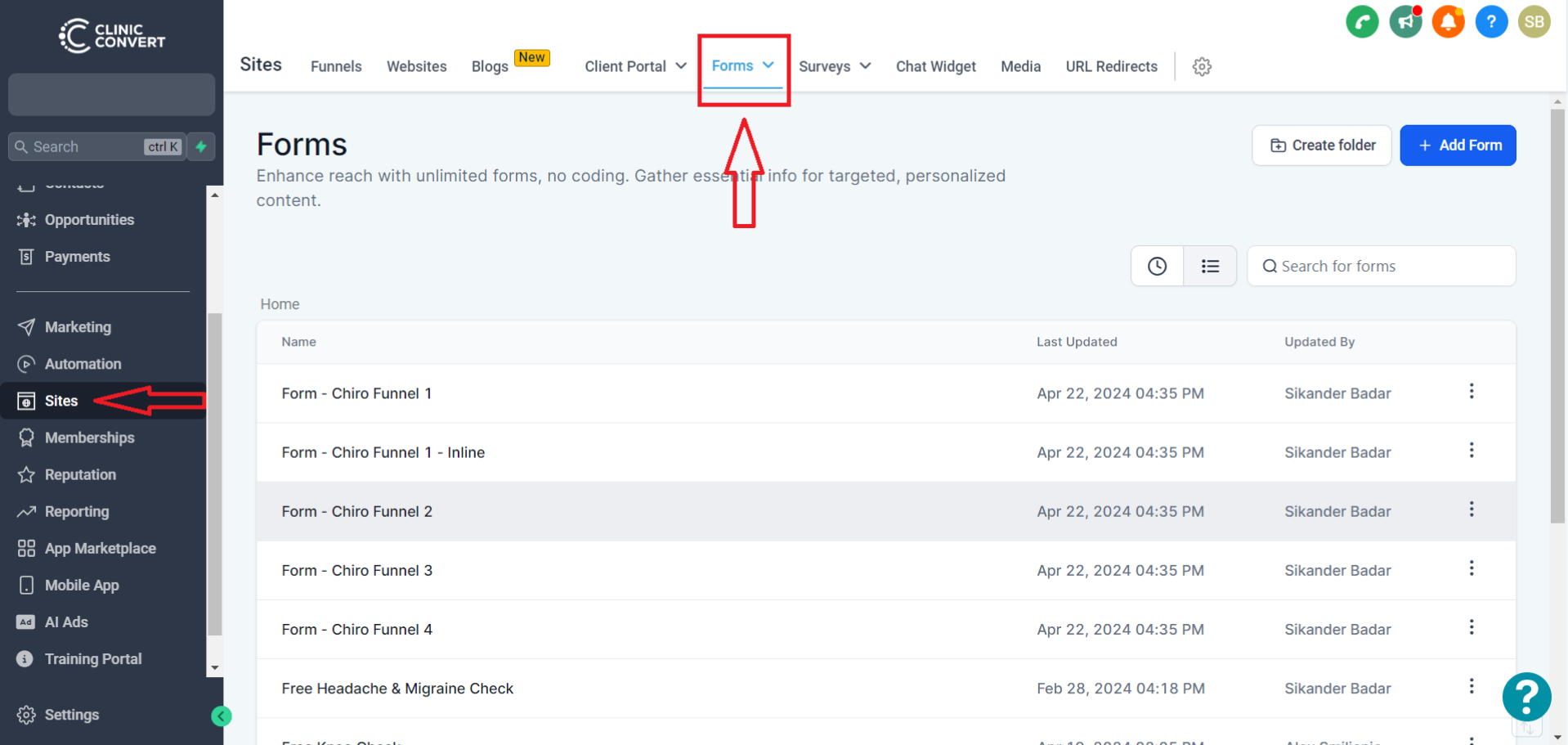
Task: Open the SB user profile avatar
Action: coord(1534,22)
